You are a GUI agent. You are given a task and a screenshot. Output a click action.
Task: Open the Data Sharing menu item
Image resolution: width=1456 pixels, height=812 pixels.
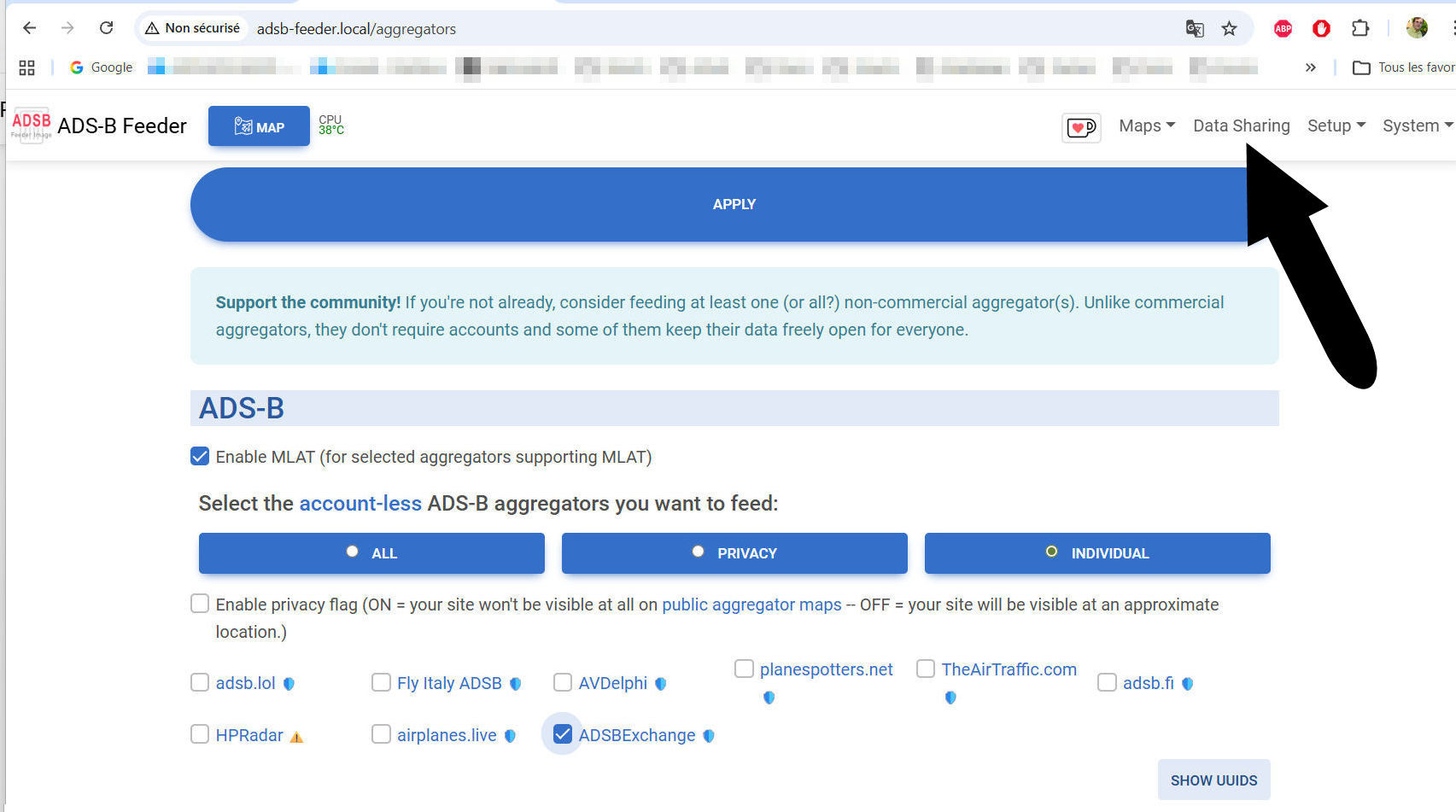1241,126
